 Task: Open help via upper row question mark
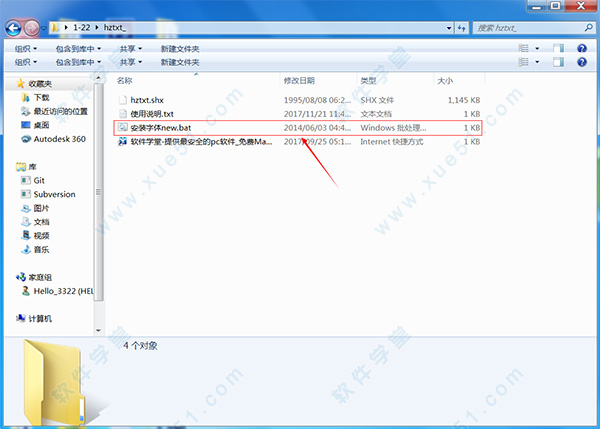point(582,48)
